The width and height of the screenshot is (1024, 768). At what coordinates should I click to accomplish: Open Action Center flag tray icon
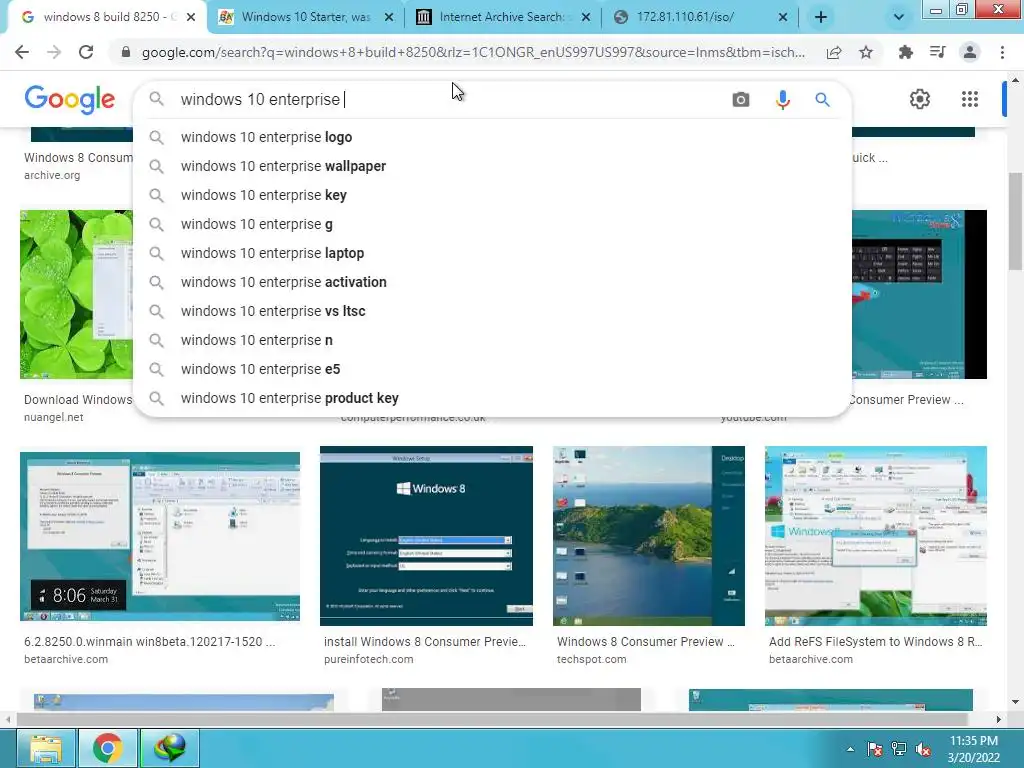tap(874, 749)
